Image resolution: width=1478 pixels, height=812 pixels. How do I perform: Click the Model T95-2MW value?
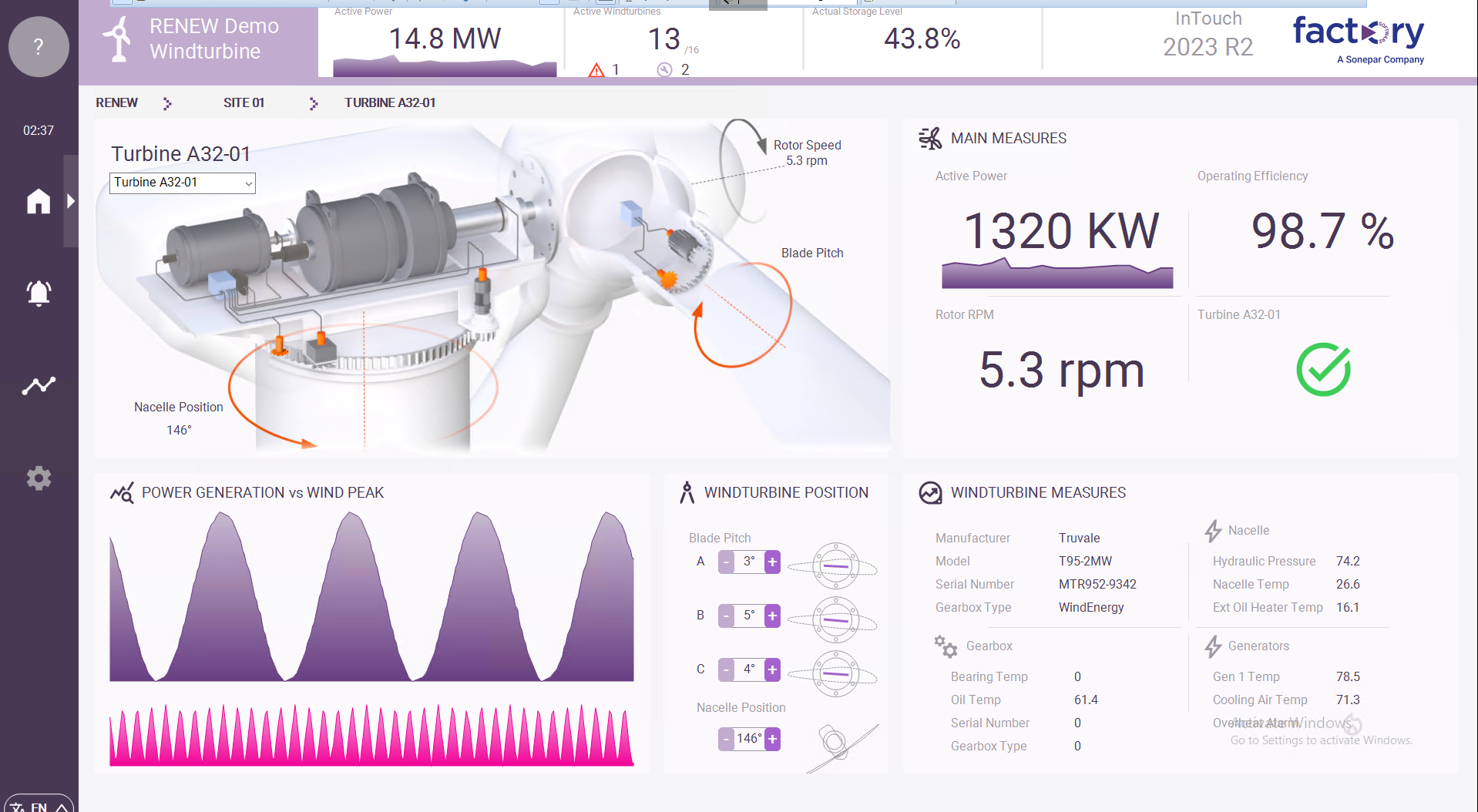pos(1085,561)
